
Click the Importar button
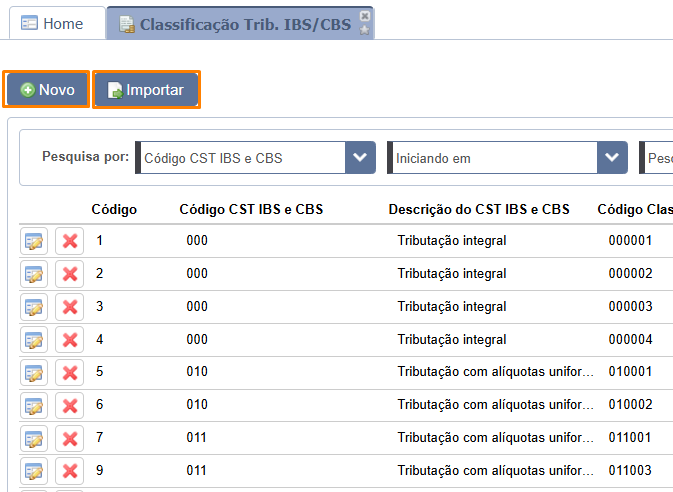pos(146,90)
